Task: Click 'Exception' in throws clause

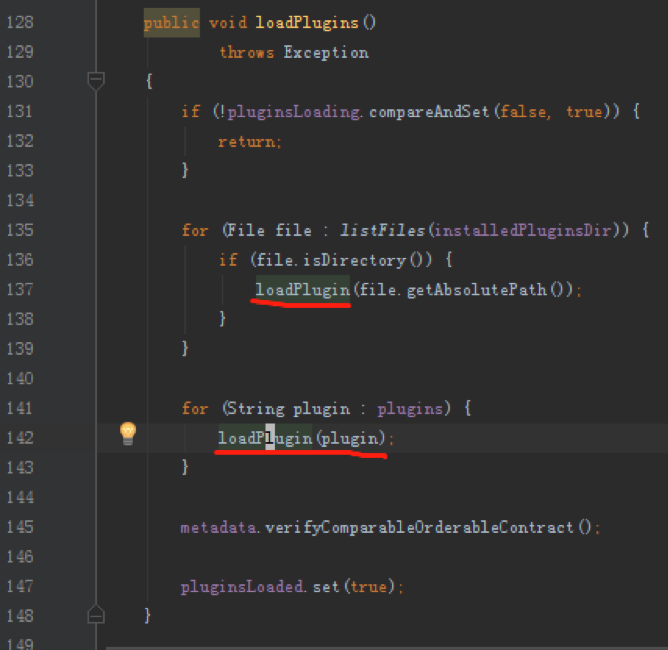Action: (326, 52)
